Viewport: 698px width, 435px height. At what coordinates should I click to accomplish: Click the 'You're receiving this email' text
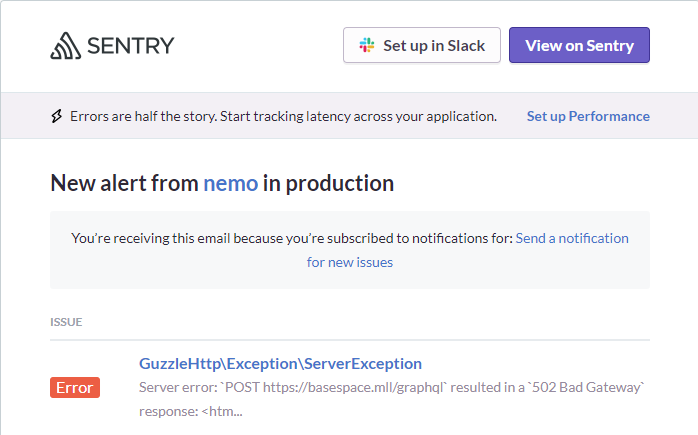click(x=292, y=238)
